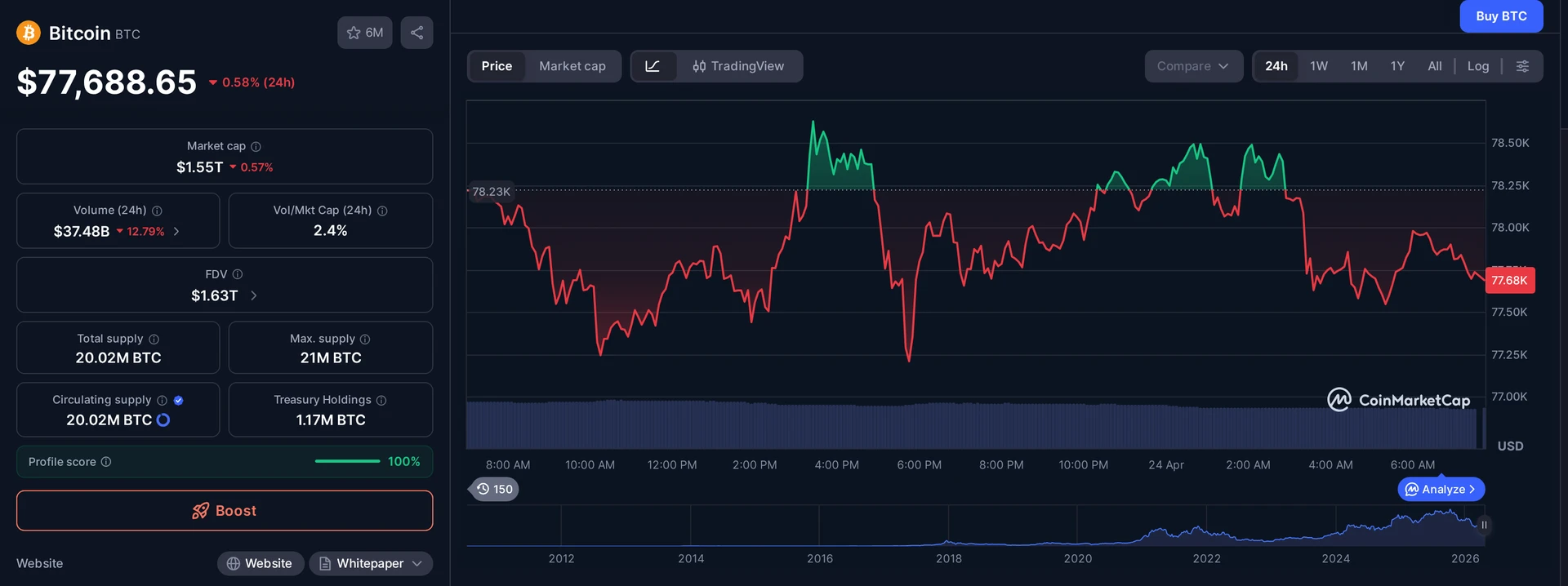
Task: Click Circulating supply info icon
Action: (162, 400)
